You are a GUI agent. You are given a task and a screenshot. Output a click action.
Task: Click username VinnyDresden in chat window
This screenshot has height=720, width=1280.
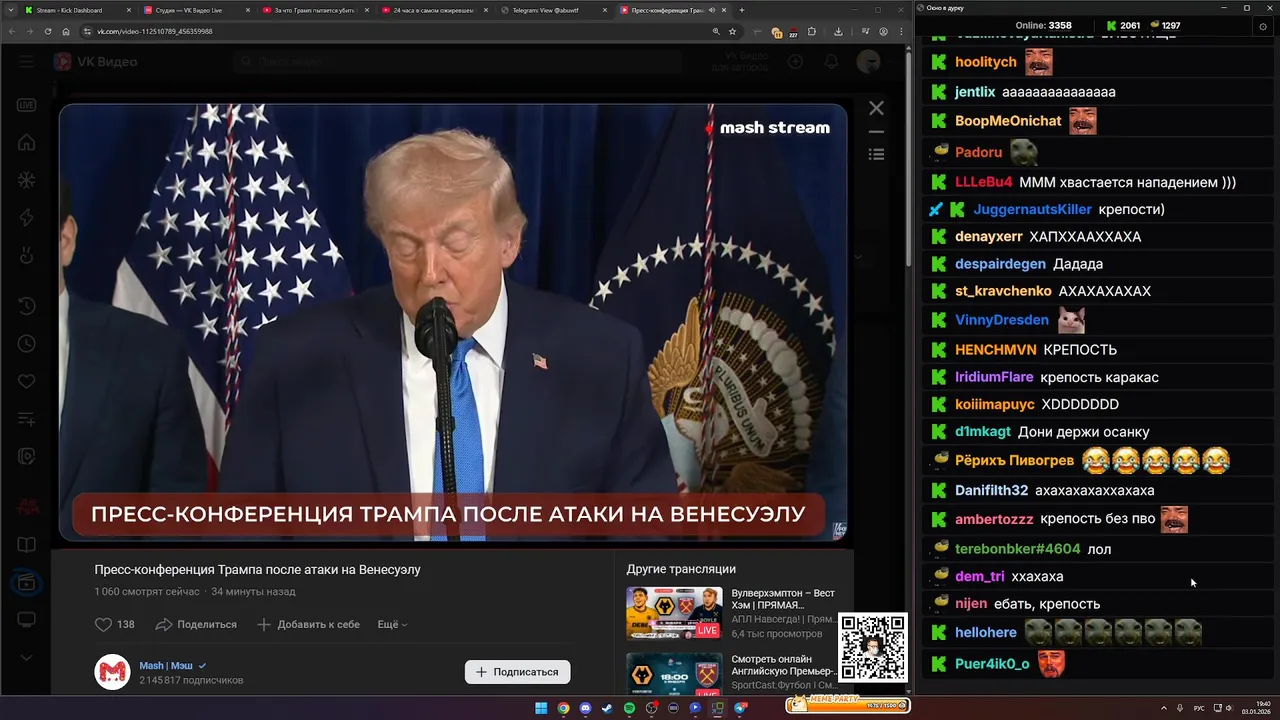point(1001,320)
